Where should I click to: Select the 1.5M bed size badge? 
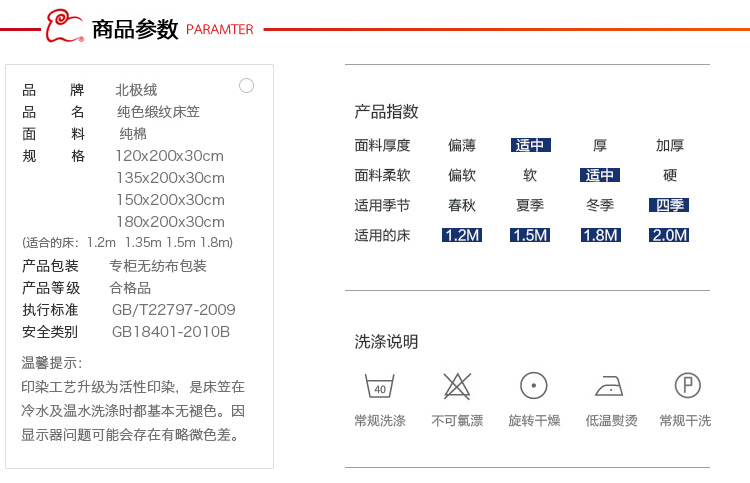[x=530, y=235]
